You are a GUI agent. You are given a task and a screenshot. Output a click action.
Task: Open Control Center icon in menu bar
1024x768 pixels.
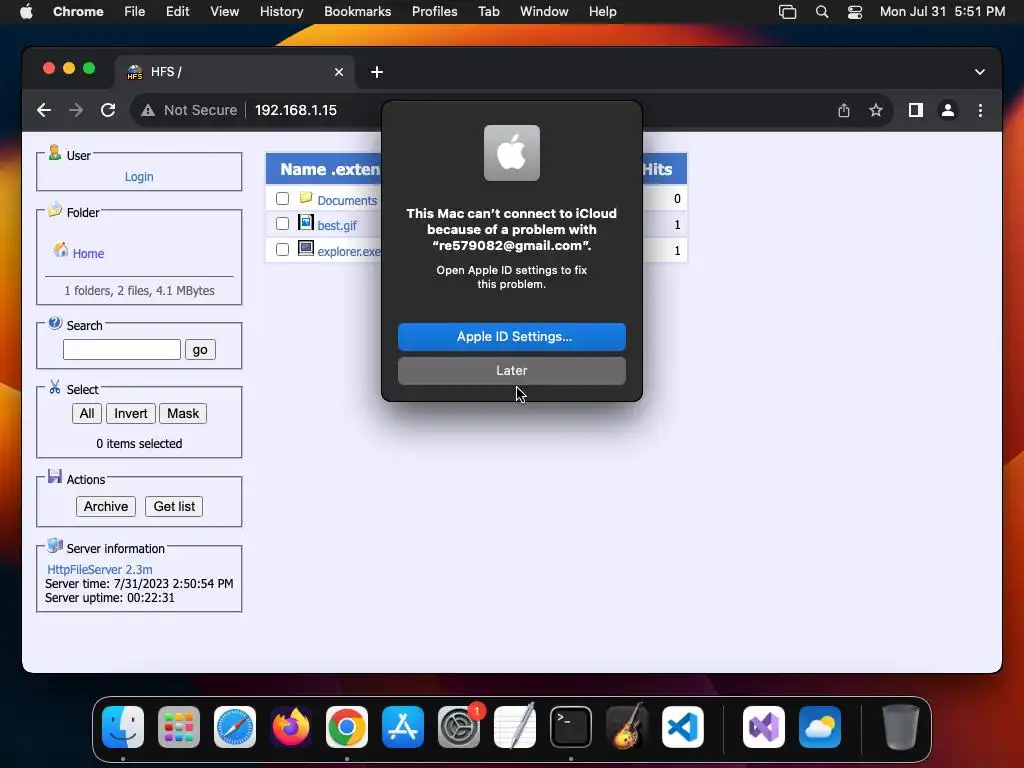pos(854,12)
